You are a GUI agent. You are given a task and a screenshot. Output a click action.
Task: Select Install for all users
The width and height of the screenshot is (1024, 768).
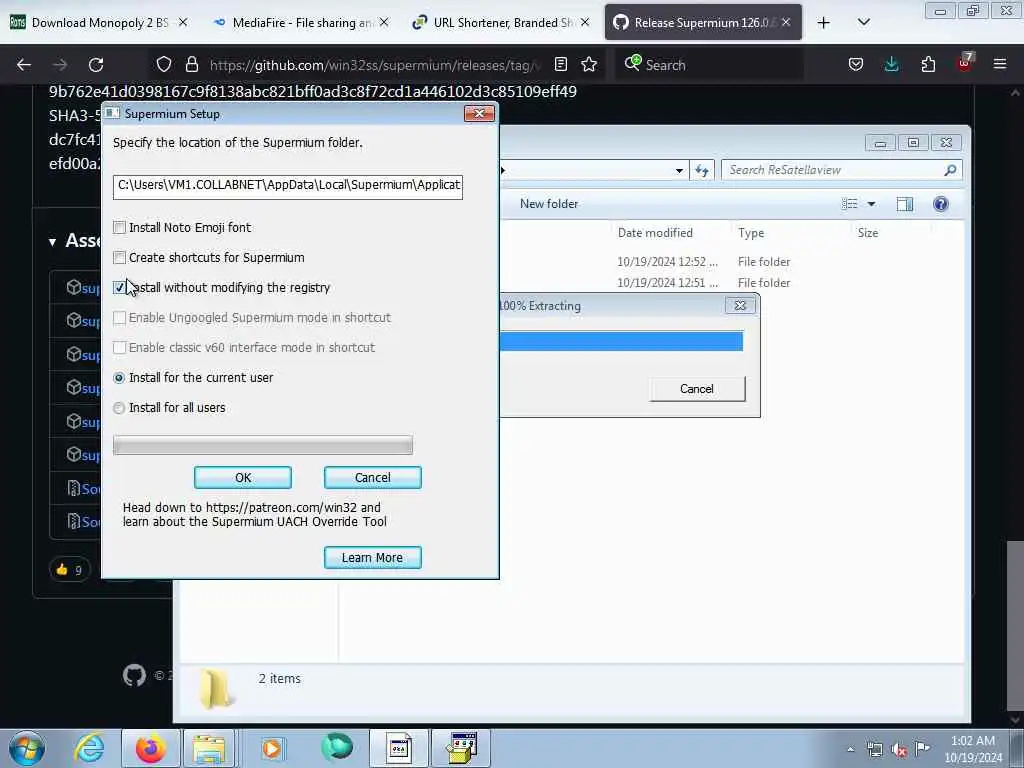(x=119, y=408)
